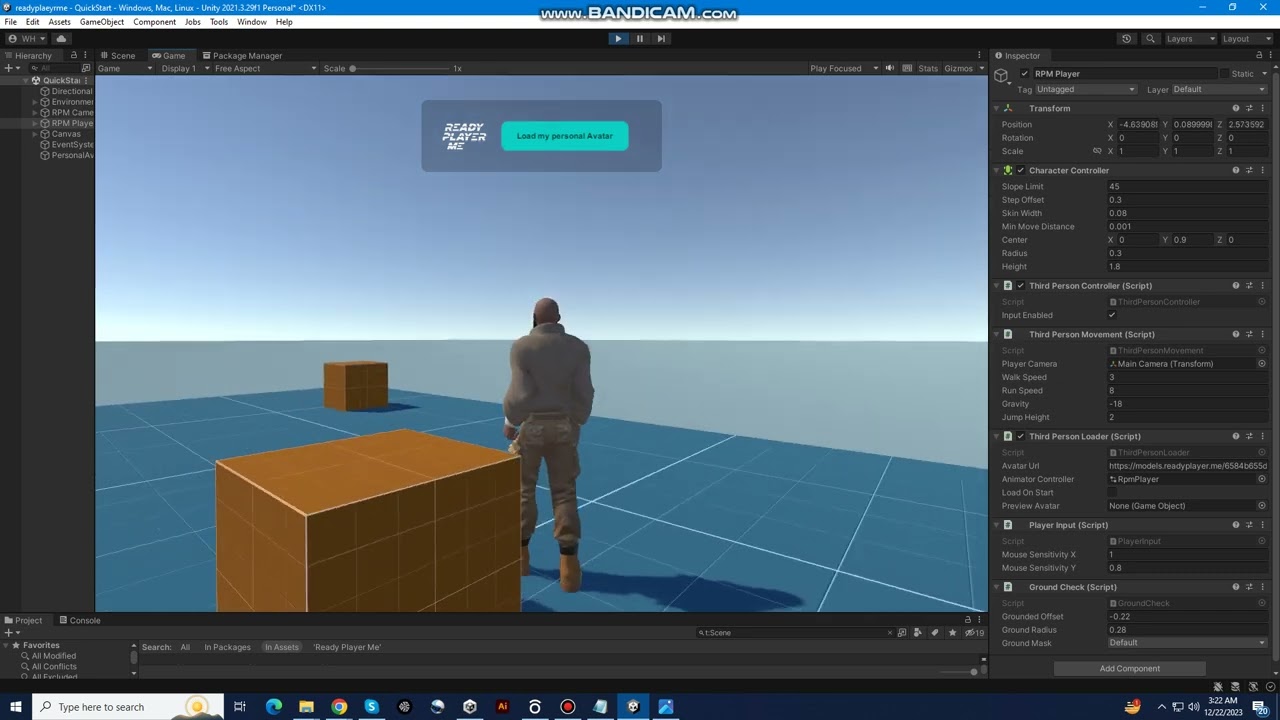Open the Assets menu
The height and width of the screenshot is (720, 1280).
tap(59, 22)
